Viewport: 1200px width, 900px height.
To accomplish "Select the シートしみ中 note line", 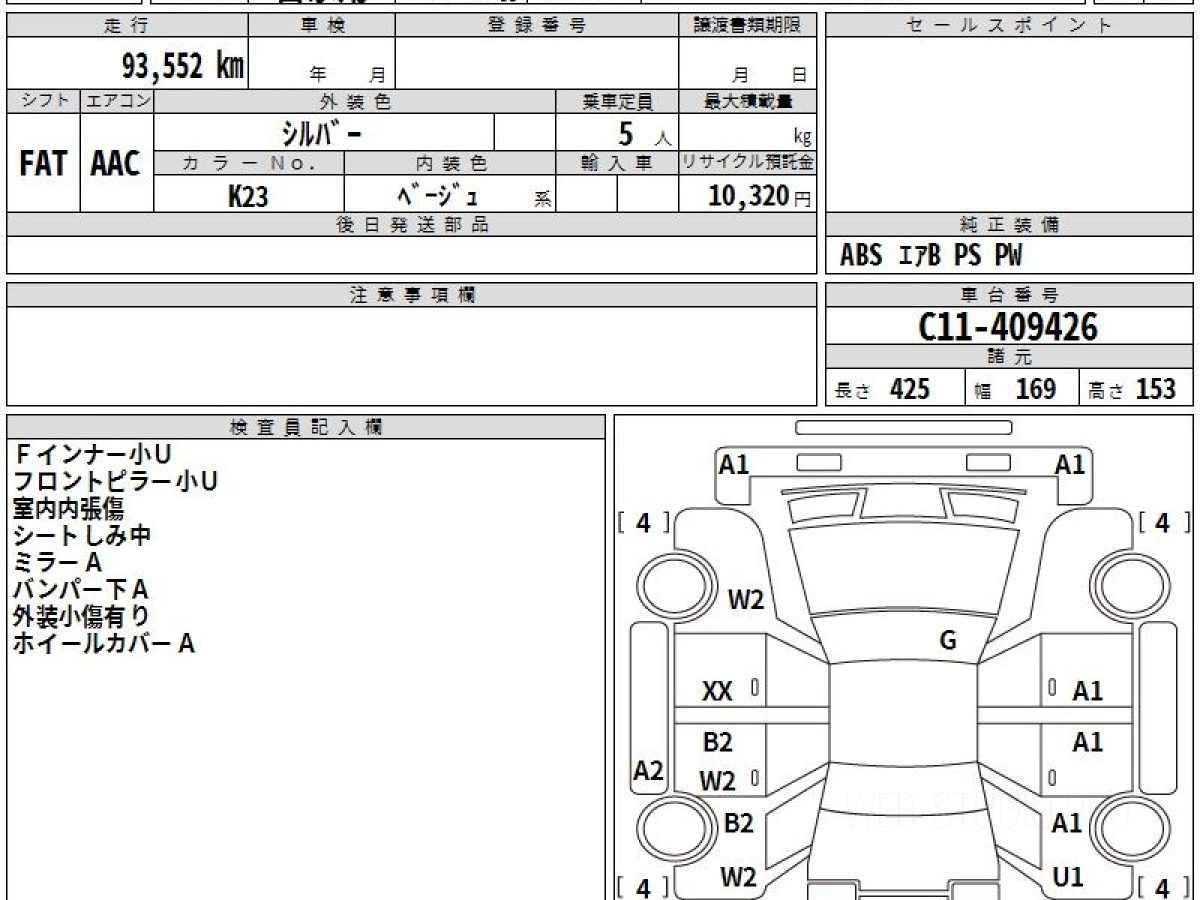I will click(82, 535).
